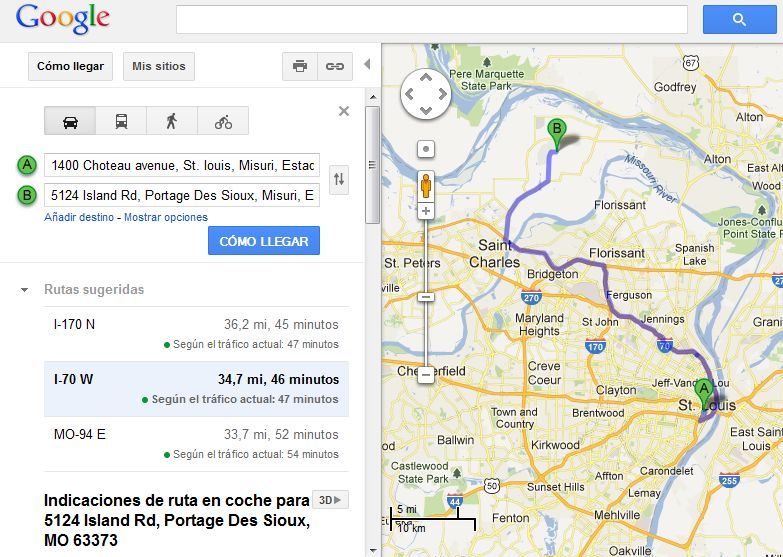Screen dimensions: 783x557
Task: Click the zoom slider handle
Action: click(426, 297)
